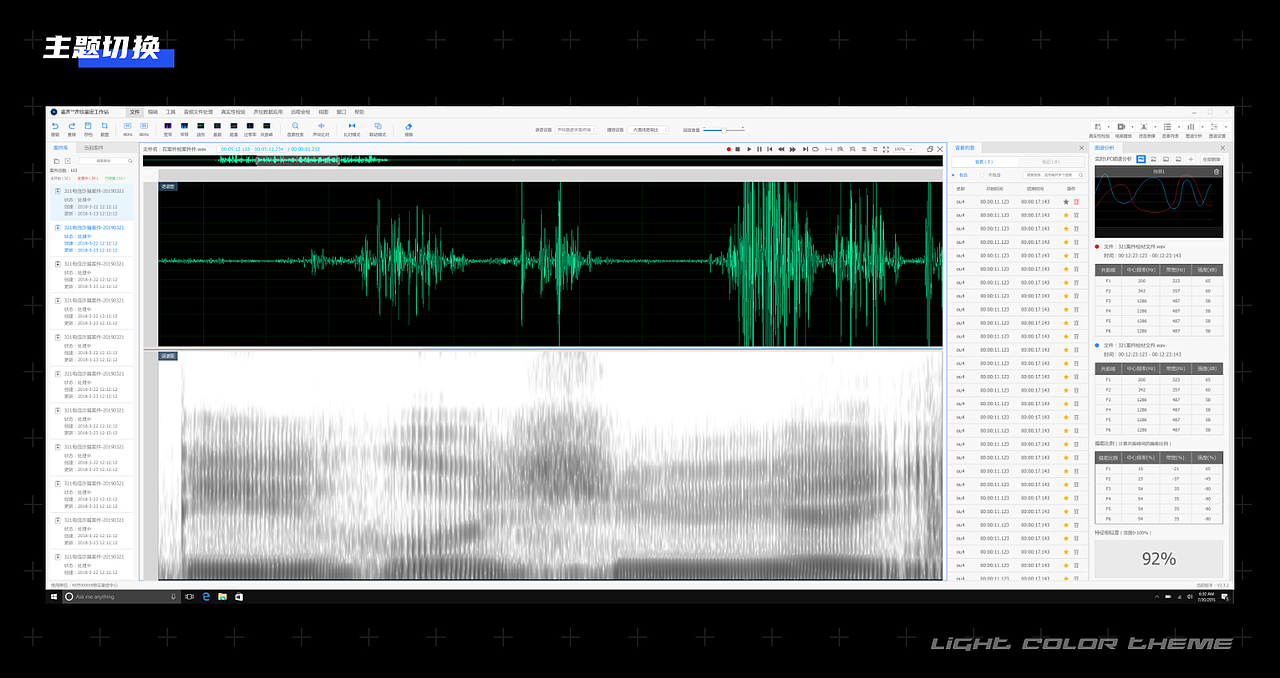Skip to start of audio track
The width and height of the screenshot is (1280, 678).
pos(769,149)
